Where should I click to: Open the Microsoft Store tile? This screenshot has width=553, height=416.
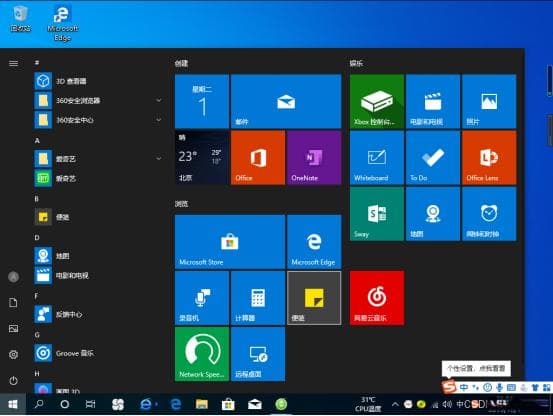(x=230, y=242)
